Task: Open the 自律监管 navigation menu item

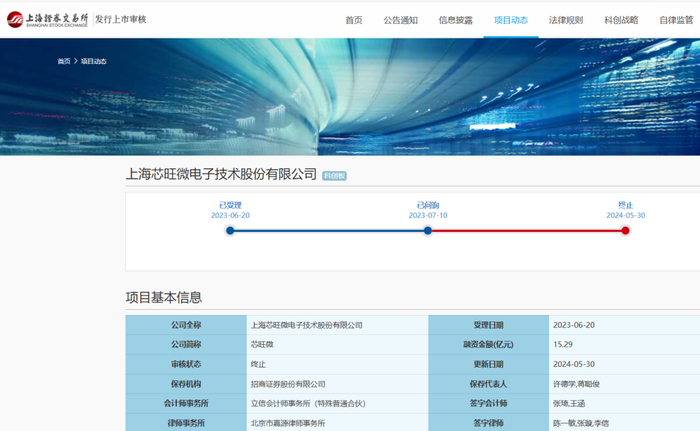Action: [x=676, y=20]
